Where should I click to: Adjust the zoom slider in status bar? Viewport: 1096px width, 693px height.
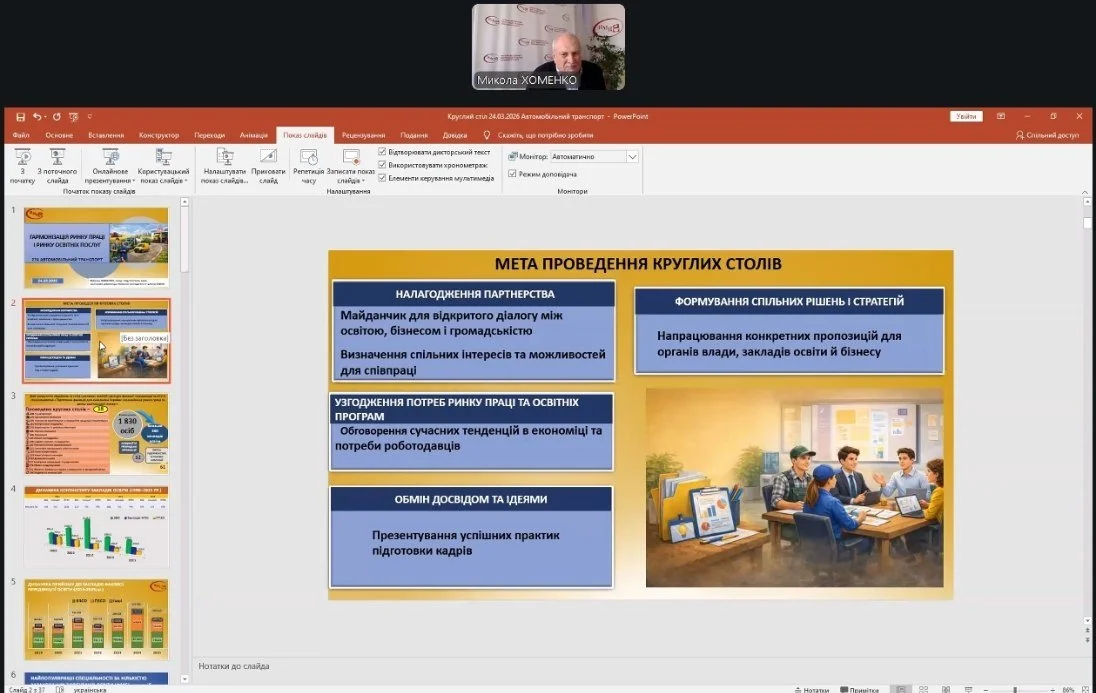pos(1015,690)
